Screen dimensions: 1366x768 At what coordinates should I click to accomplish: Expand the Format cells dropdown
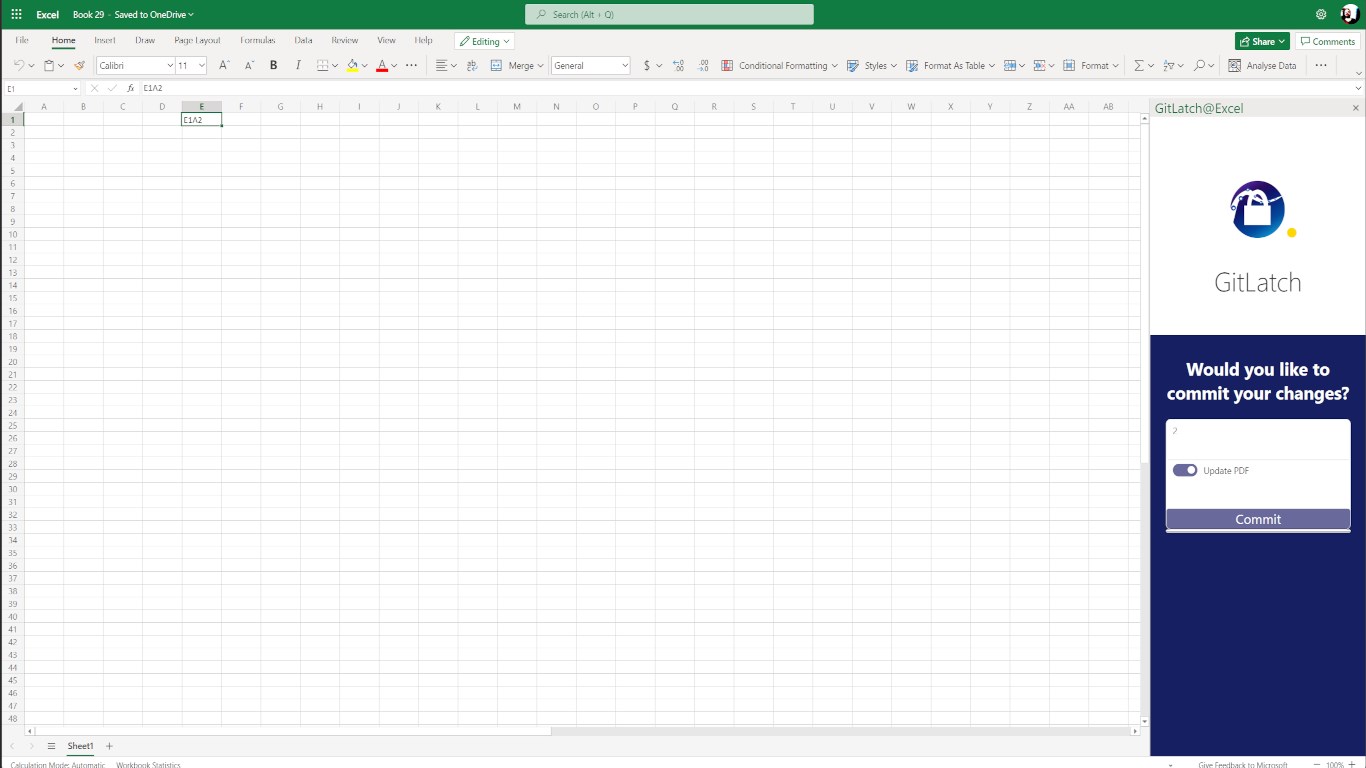tap(1116, 65)
